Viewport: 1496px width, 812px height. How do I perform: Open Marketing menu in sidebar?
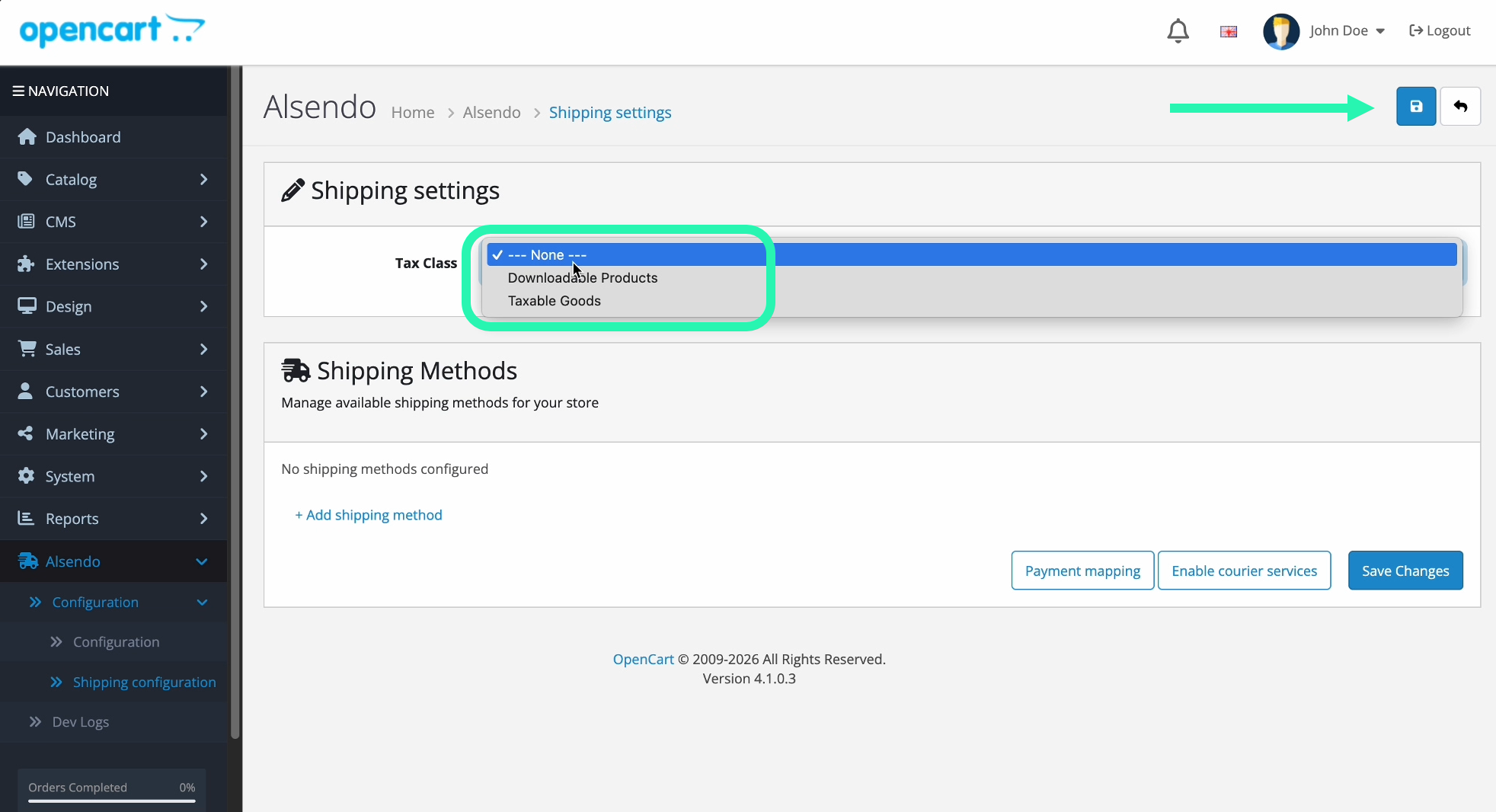(114, 434)
